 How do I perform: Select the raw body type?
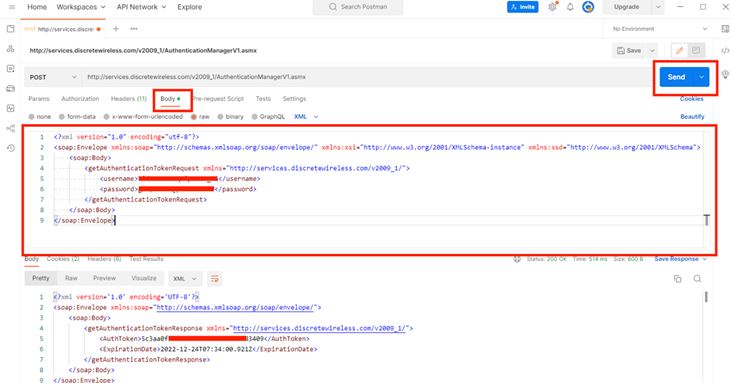point(200,116)
